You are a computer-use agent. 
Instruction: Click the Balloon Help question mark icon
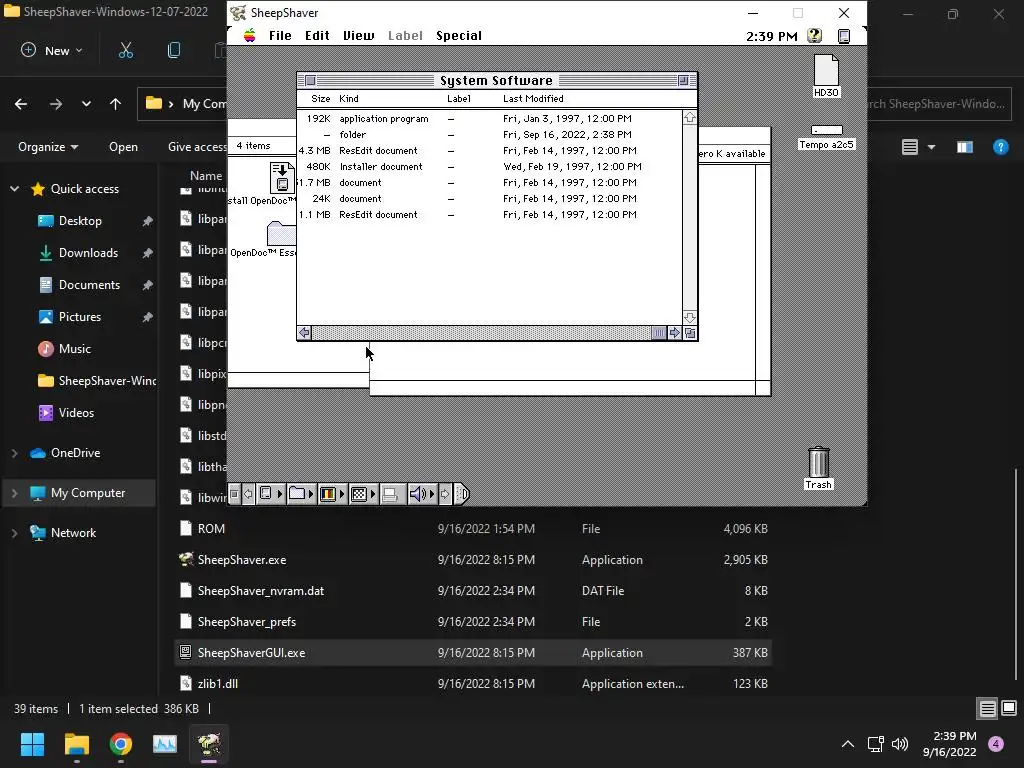[x=814, y=36]
